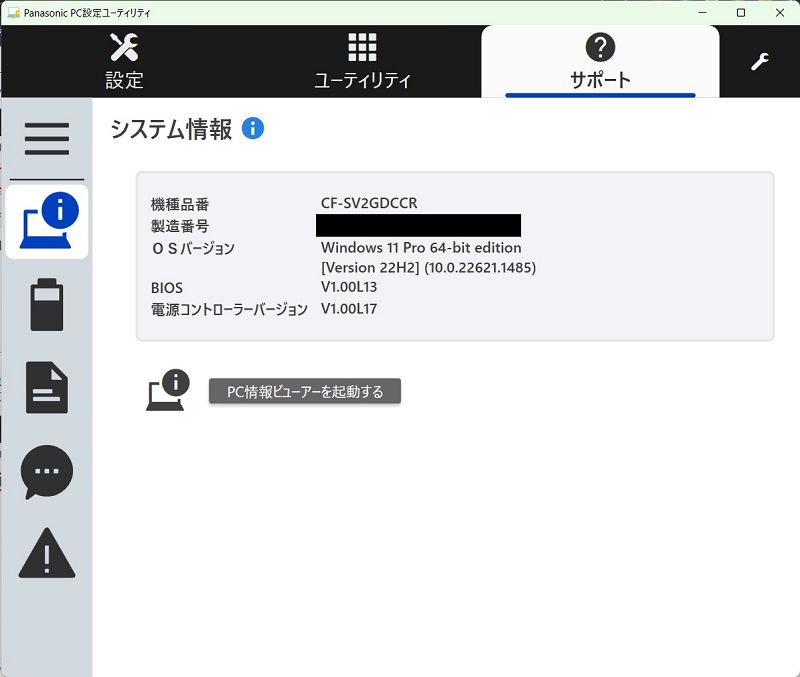Click the 機種品番 label
This screenshot has height=677, width=800.
coord(180,205)
